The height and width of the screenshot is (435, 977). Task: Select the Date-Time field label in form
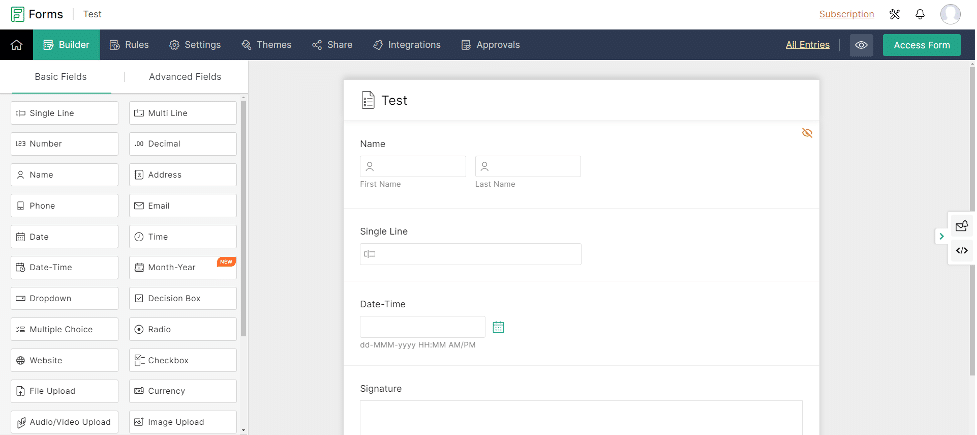coord(383,304)
